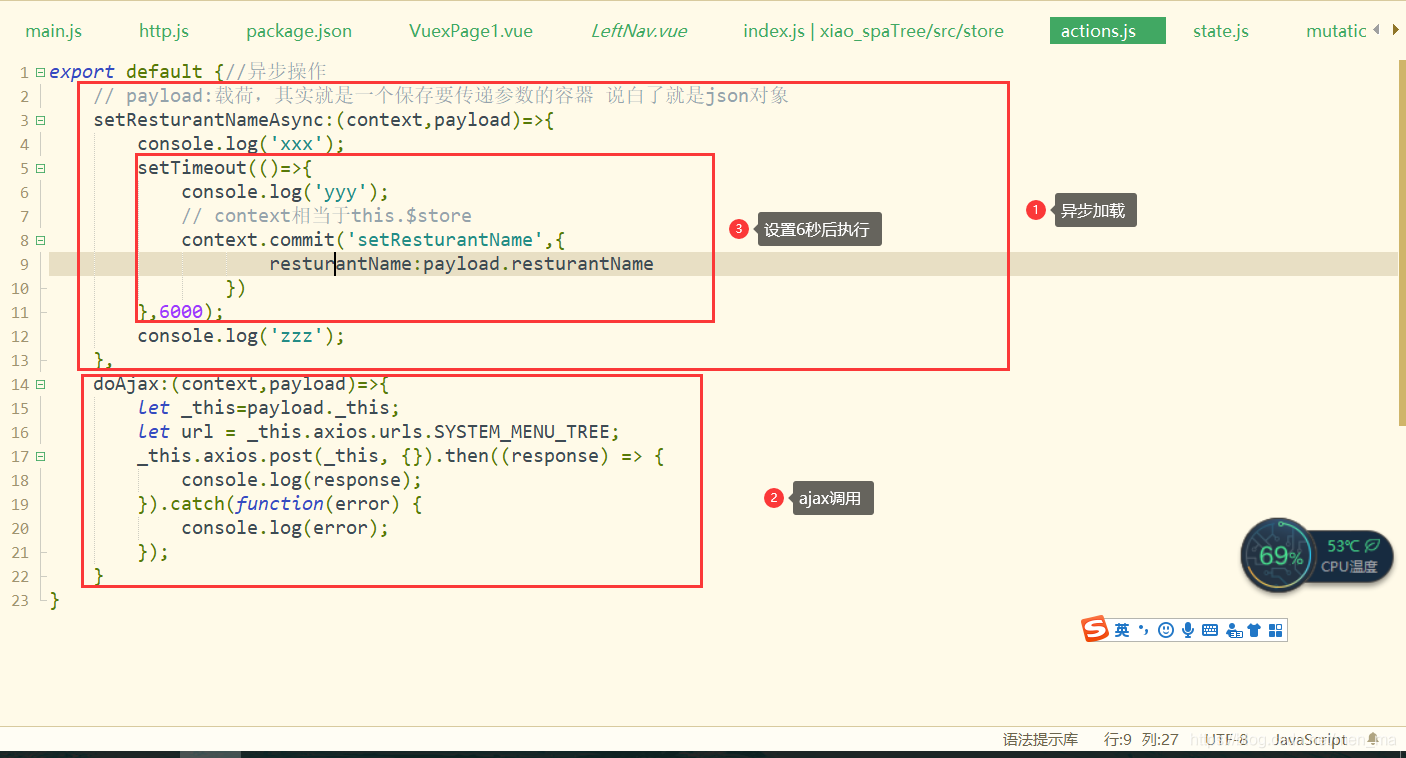
Task: Place cursor in console.log('xxx') line
Action: coord(241,144)
